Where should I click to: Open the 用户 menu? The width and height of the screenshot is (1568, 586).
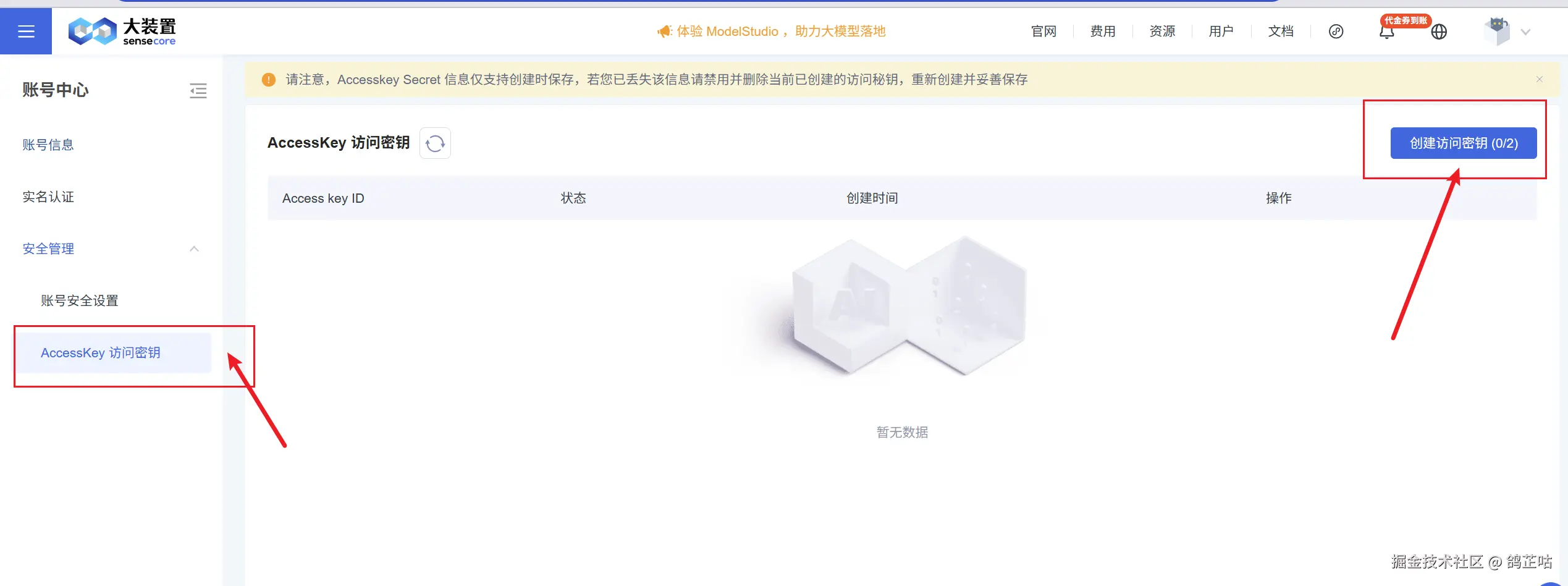pyautogui.click(x=1221, y=32)
